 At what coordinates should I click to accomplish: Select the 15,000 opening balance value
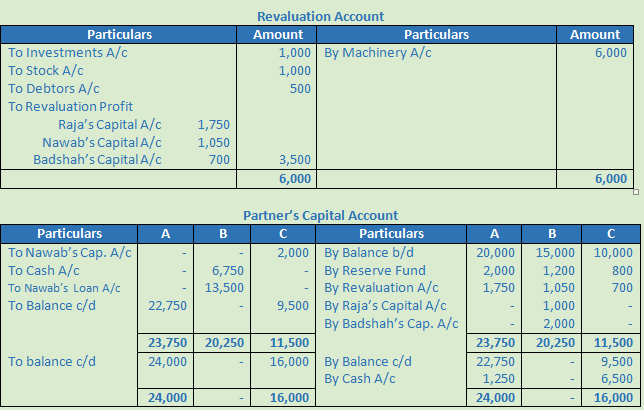555,253
